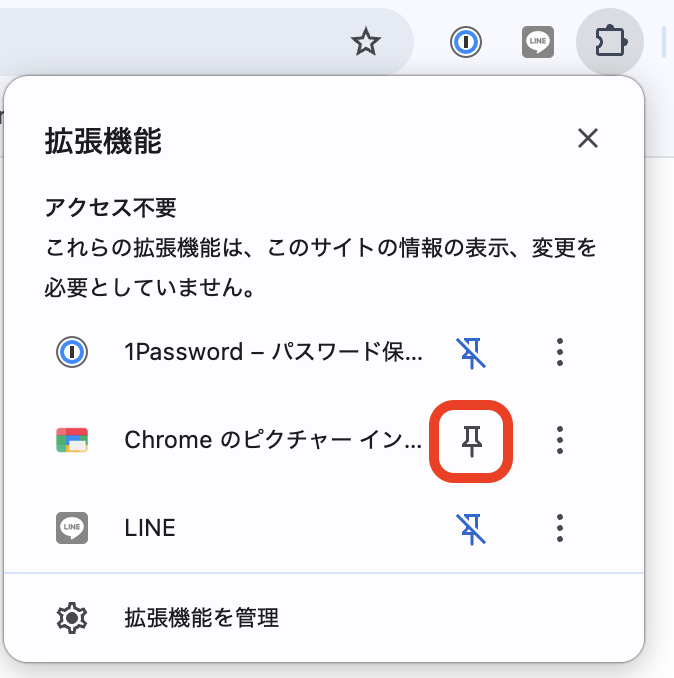The height and width of the screenshot is (678, 674).
Task: Close the 拡張機能 popup
Action: point(588,139)
